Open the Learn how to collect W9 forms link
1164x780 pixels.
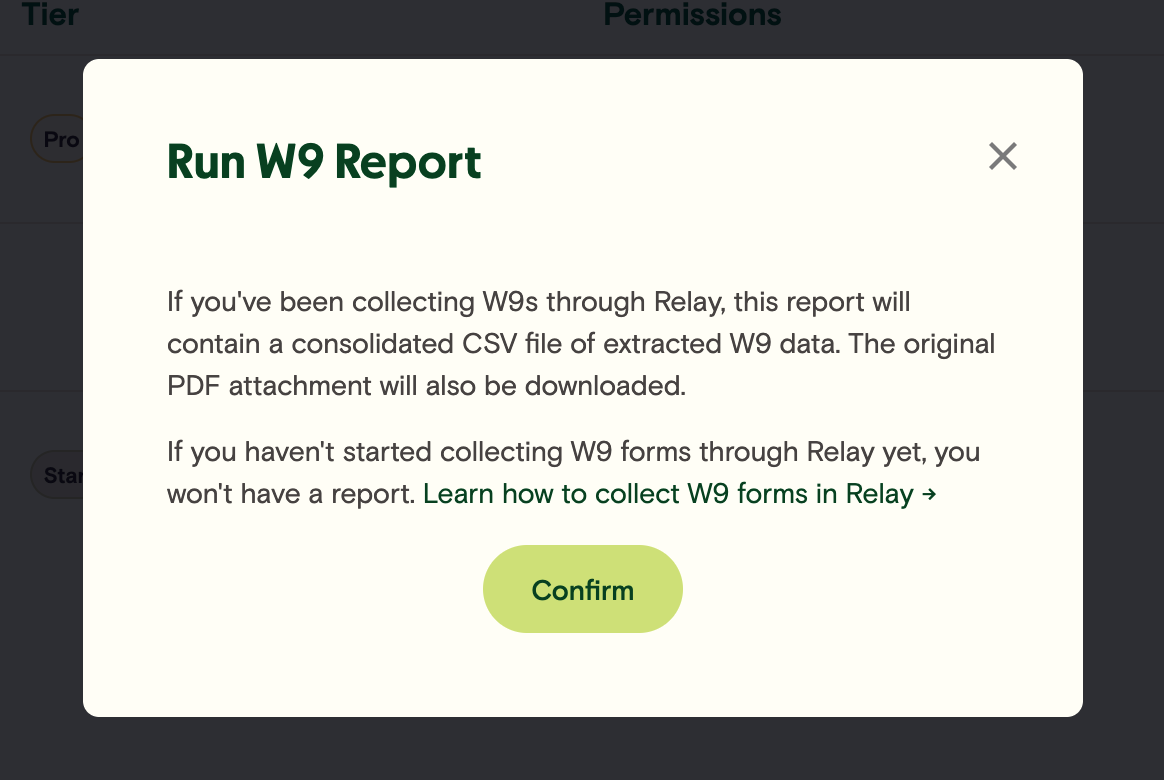[670, 493]
